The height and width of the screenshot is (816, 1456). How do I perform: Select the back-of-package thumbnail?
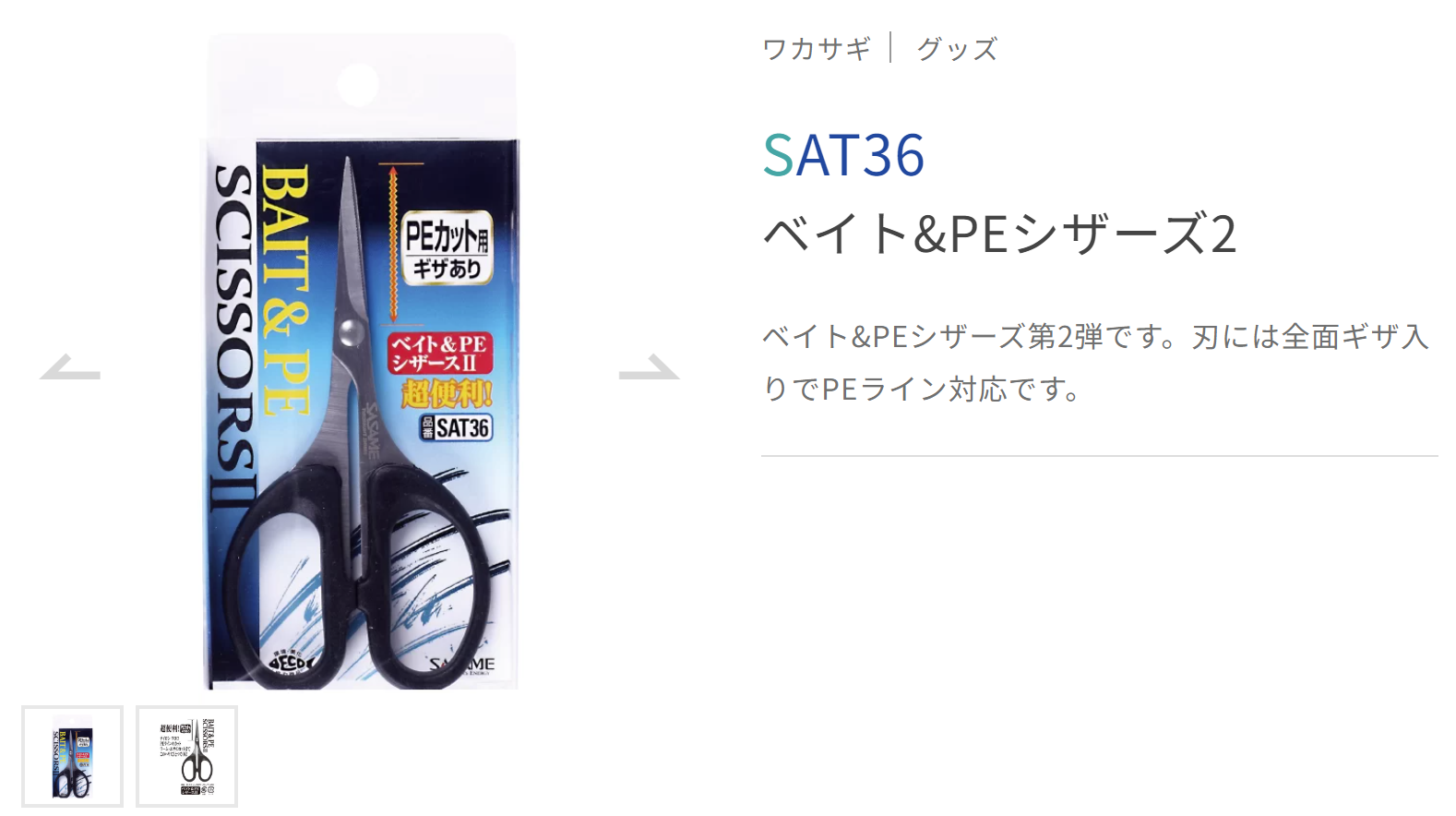pos(187,757)
